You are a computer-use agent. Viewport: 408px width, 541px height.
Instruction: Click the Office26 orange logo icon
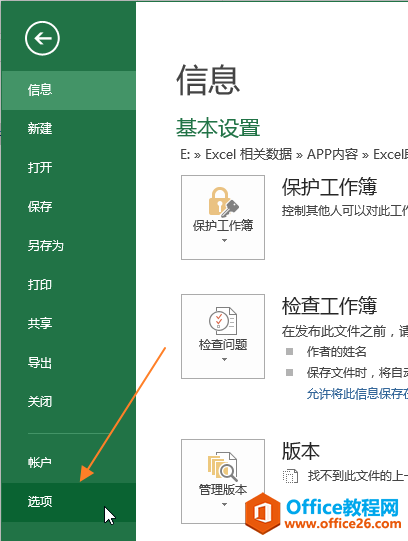click(x=263, y=514)
